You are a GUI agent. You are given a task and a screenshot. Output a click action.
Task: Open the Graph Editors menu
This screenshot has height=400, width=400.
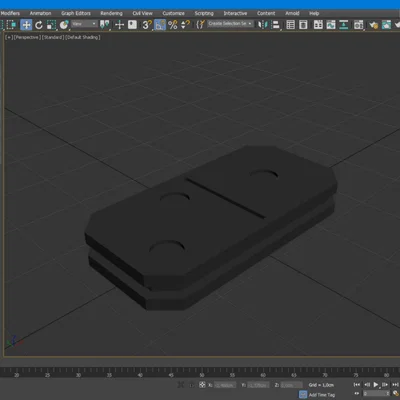[76, 13]
